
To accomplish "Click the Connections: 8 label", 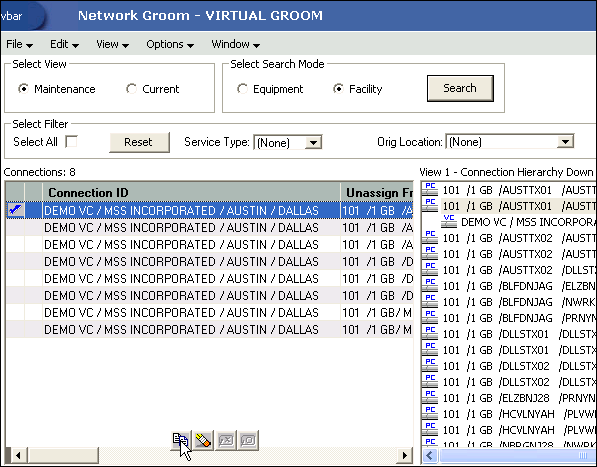I will pyautogui.click(x=40, y=172).
